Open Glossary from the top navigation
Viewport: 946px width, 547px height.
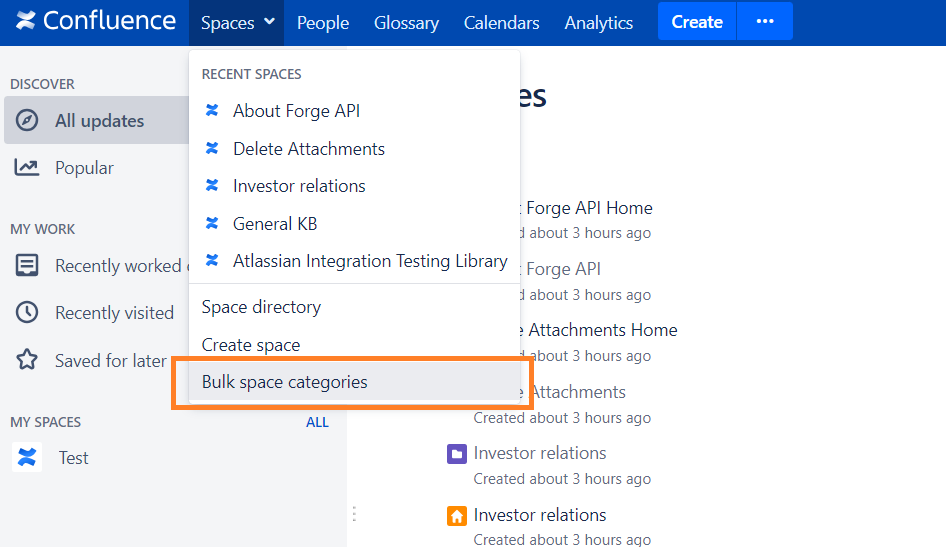(406, 22)
